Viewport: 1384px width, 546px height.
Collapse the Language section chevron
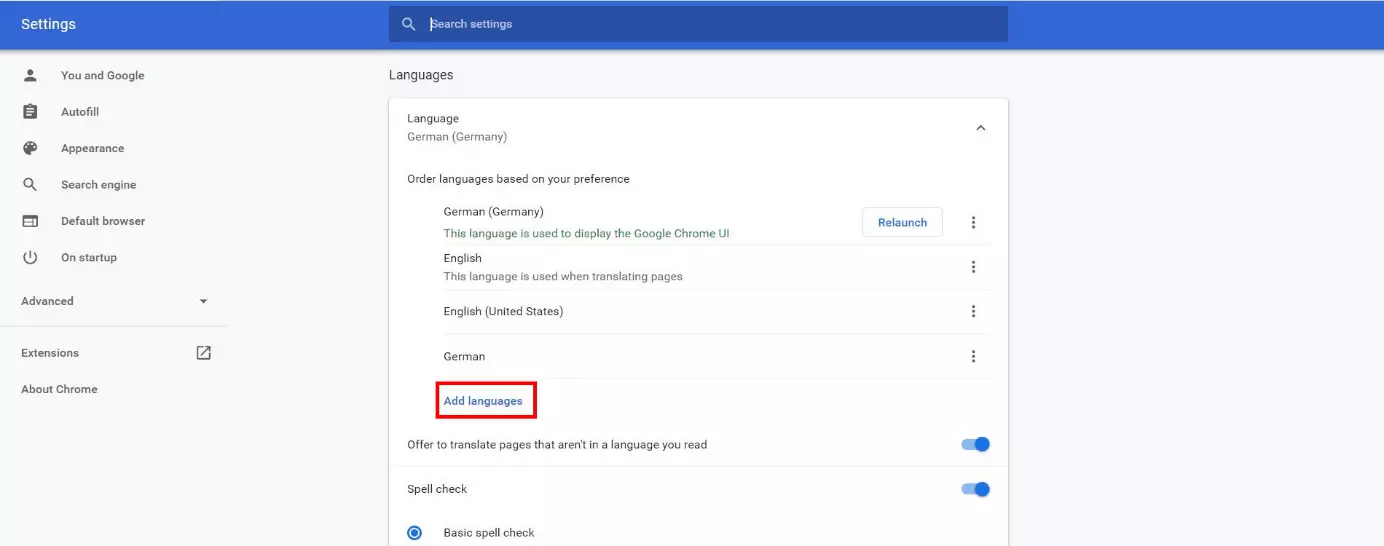click(980, 128)
